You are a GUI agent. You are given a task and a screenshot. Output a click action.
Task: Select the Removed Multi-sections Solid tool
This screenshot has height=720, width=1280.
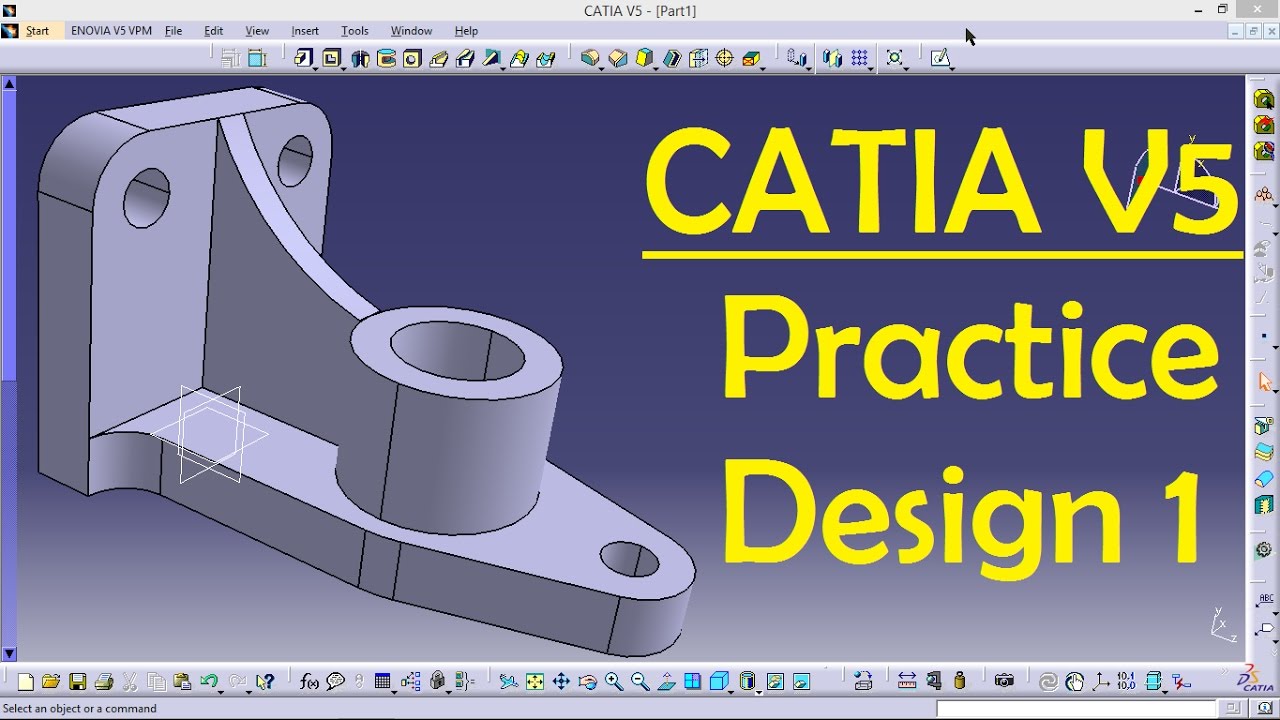coord(545,58)
